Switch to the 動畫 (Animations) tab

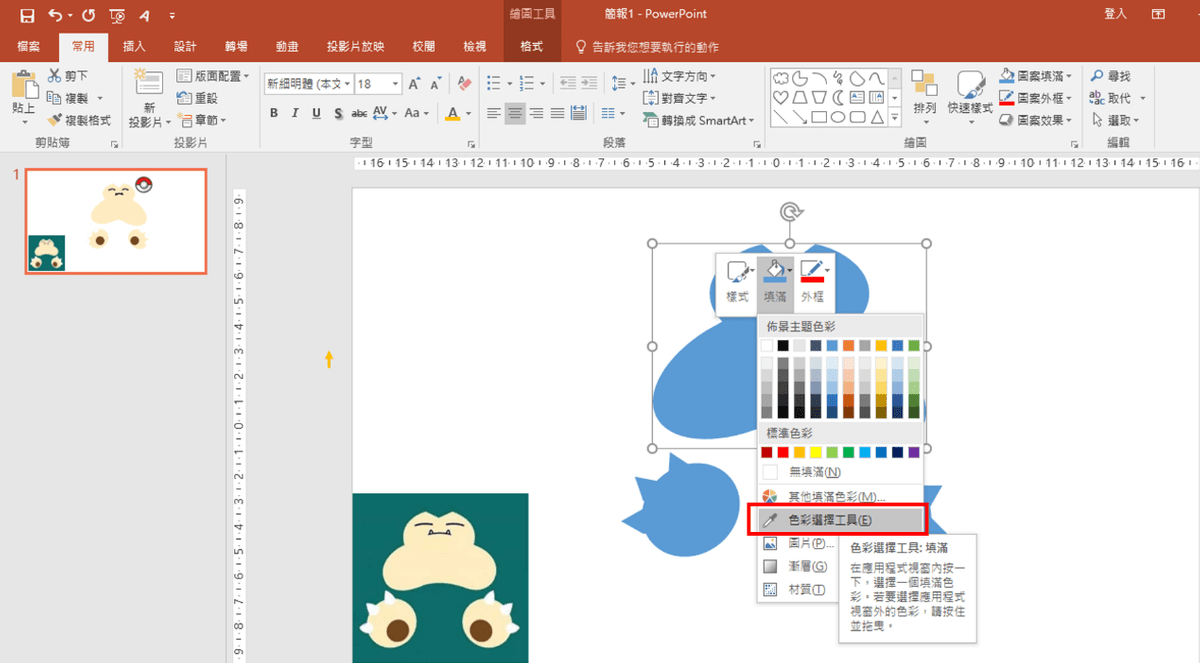[288, 47]
